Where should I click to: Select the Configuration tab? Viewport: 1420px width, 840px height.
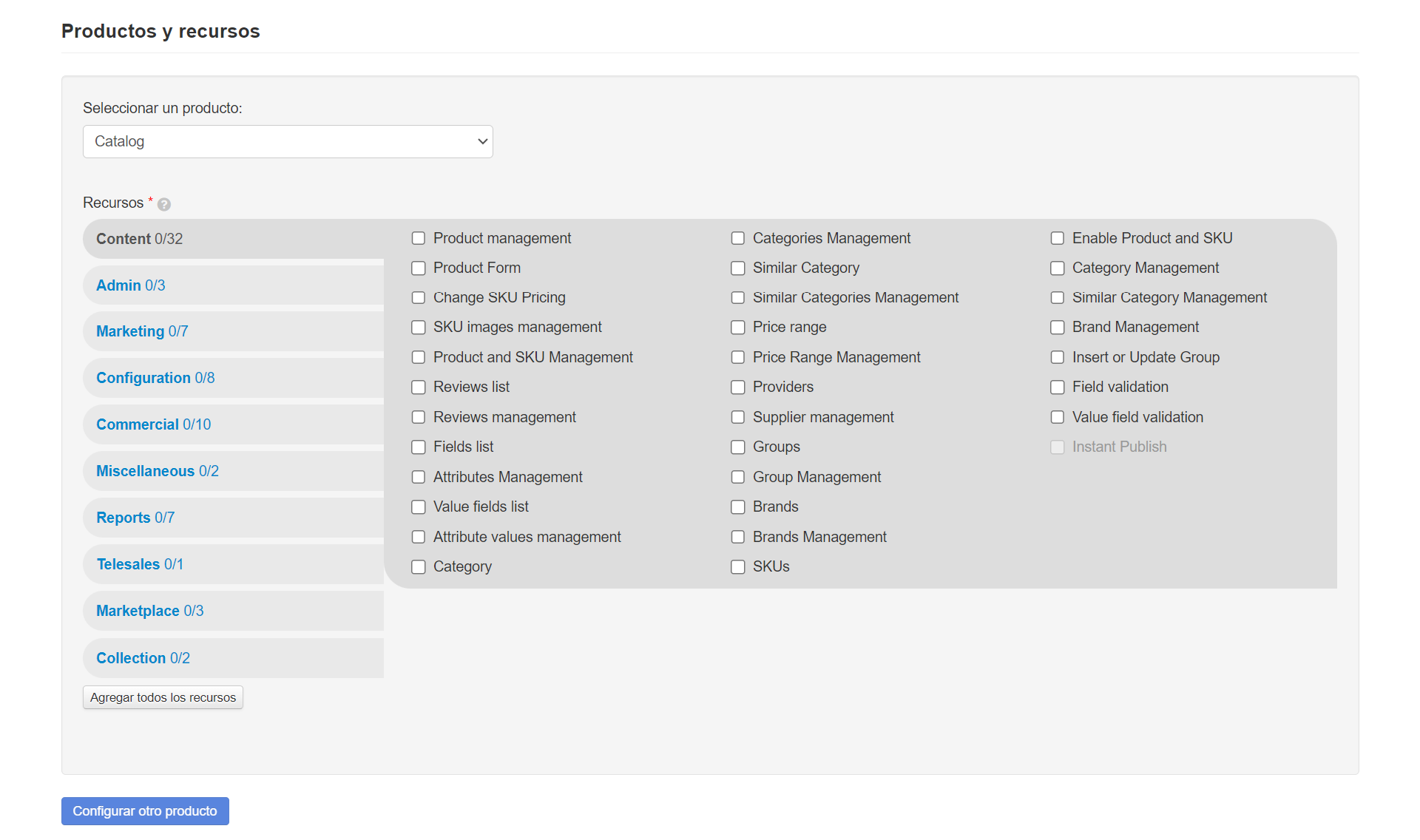[155, 378]
